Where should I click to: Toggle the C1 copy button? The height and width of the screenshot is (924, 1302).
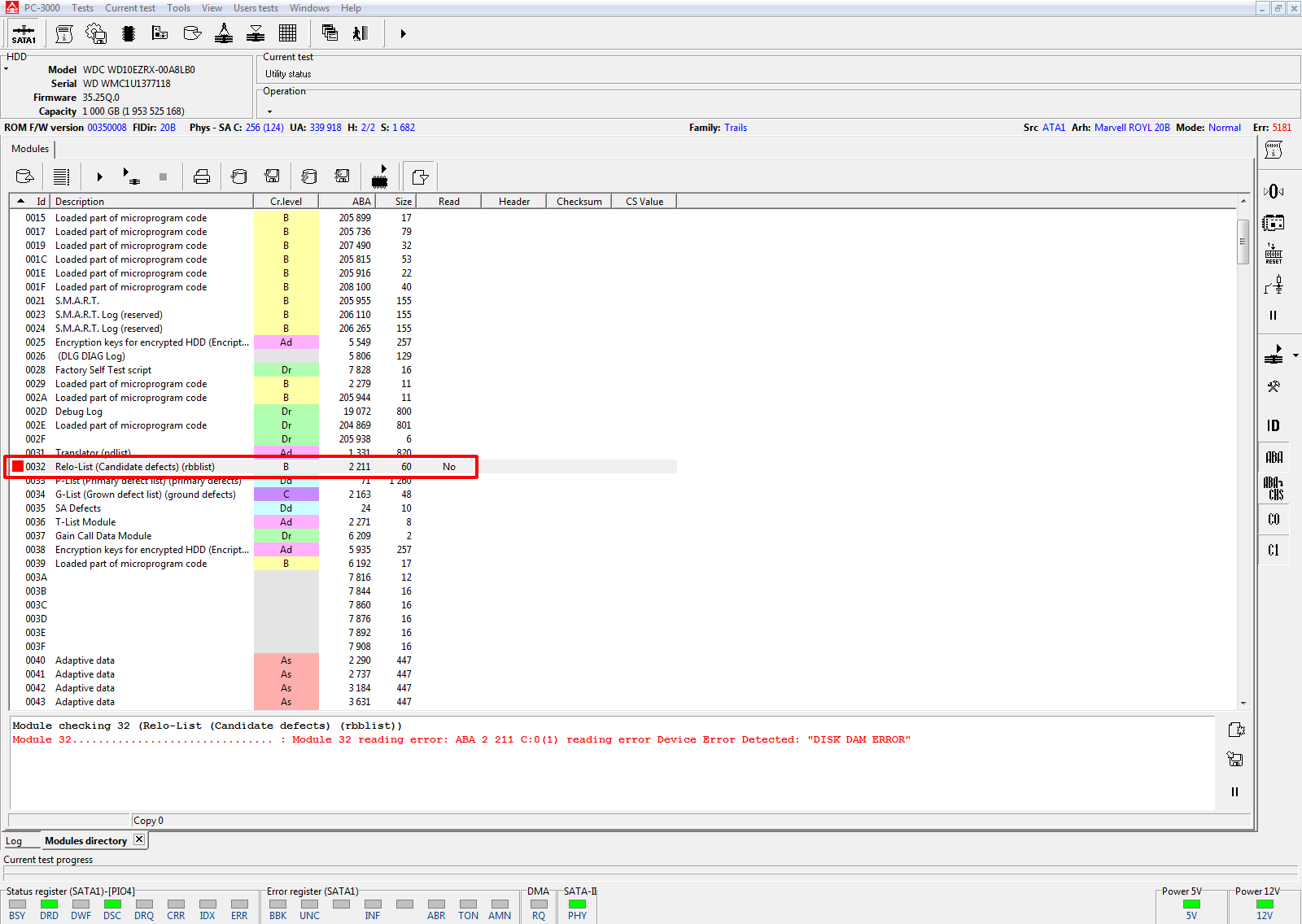click(x=1274, y=550)
